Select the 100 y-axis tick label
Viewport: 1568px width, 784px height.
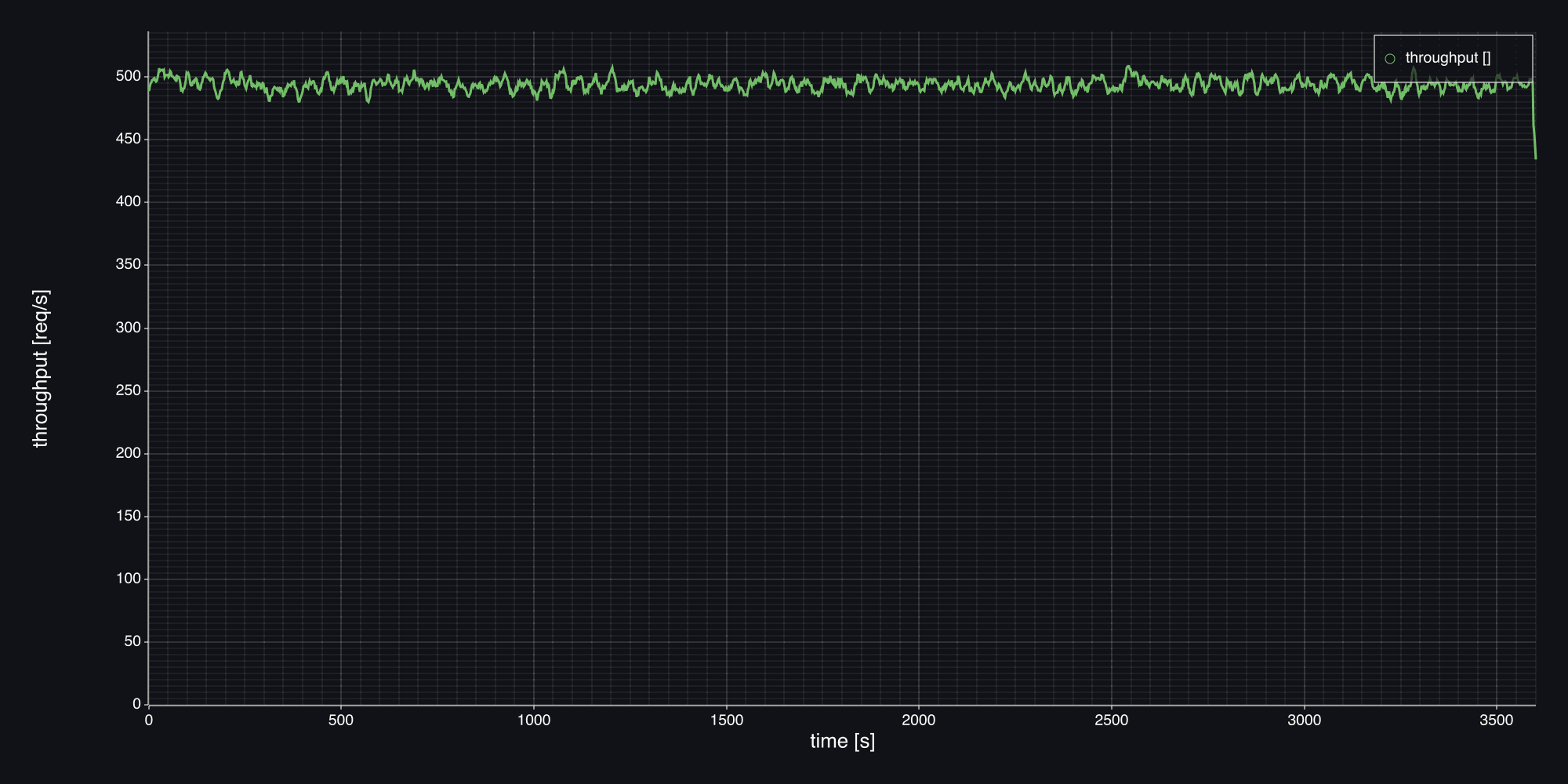pyautogui.click(x=128, y=579)
